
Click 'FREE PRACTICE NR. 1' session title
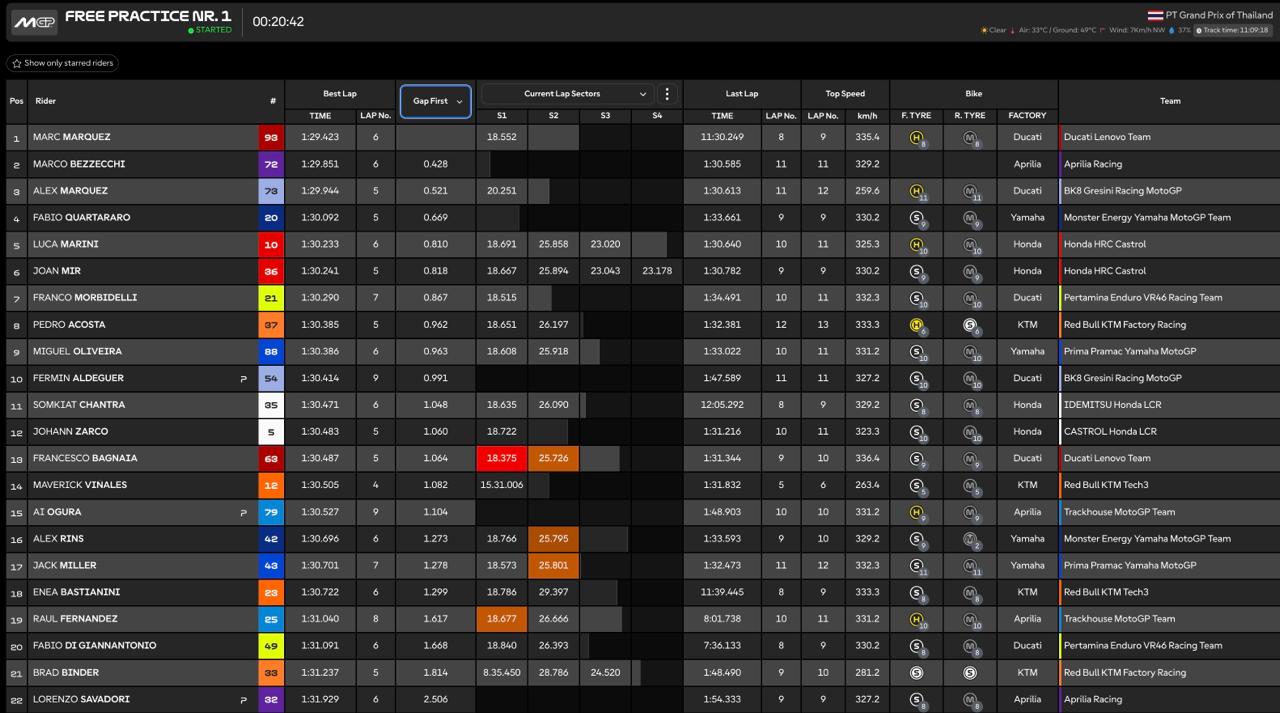148,16
